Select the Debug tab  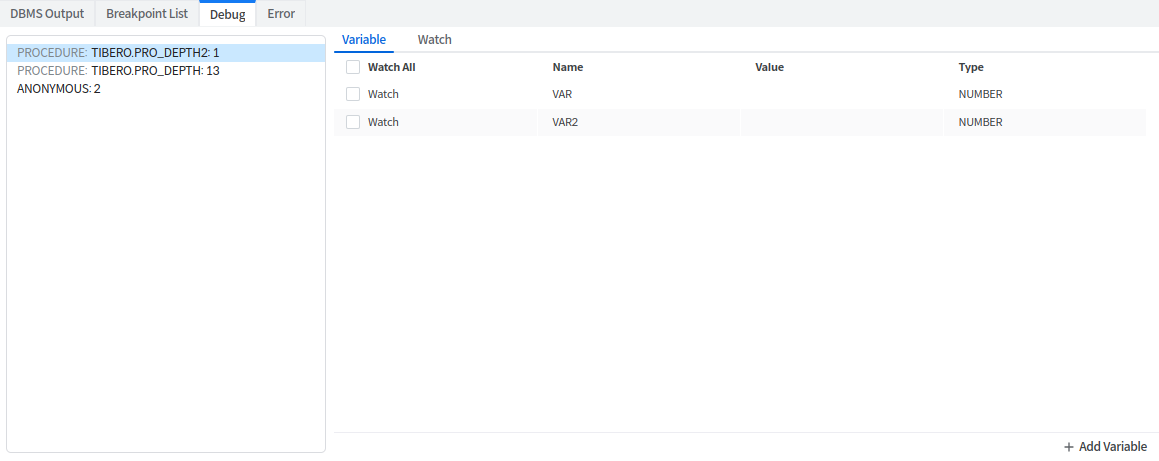(x=227, y=14)
